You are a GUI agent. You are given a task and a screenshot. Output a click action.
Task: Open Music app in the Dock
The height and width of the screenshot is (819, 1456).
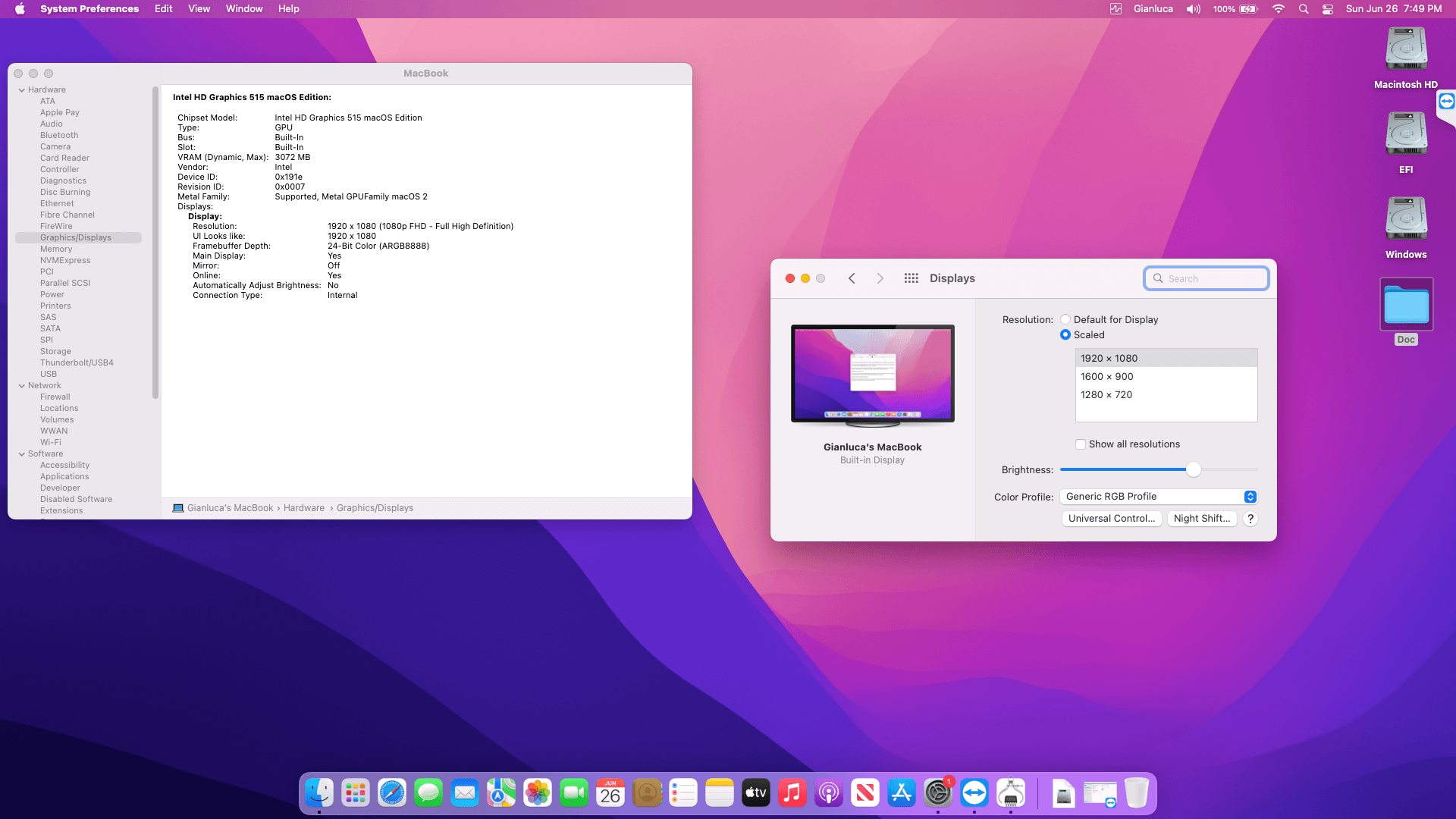(x=792, y=793)
